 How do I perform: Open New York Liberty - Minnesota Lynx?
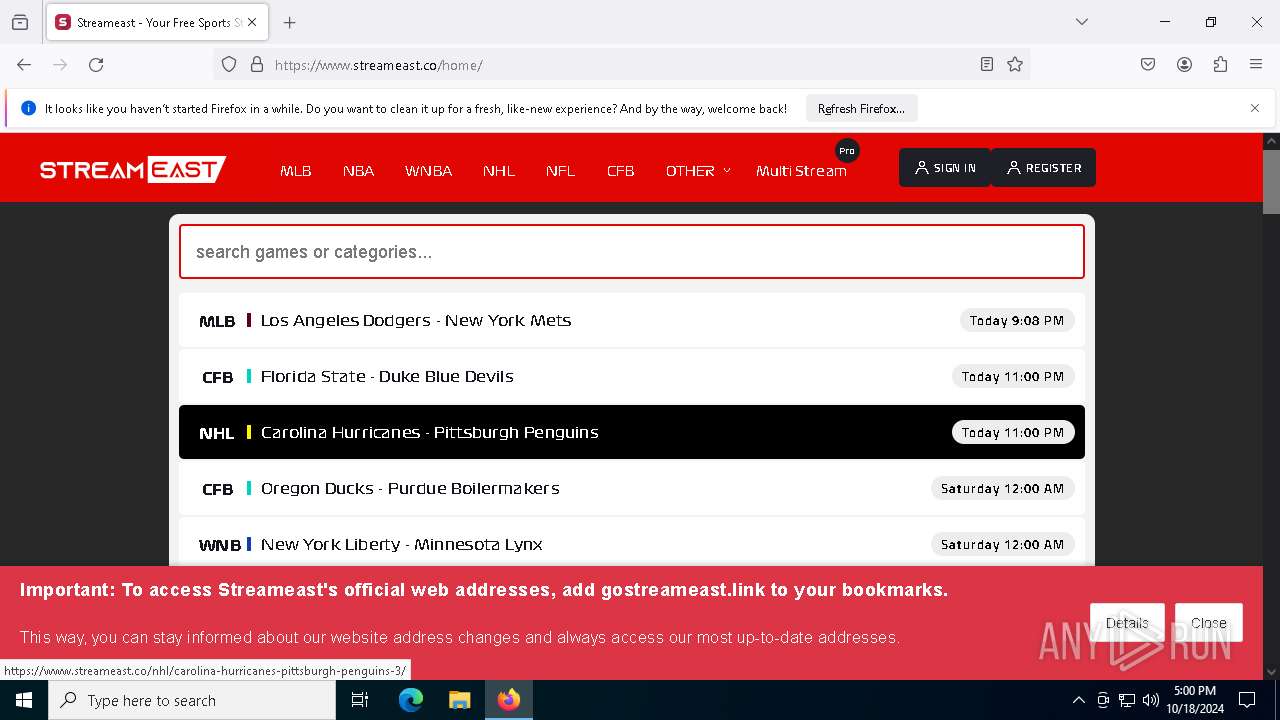point(632,543)
